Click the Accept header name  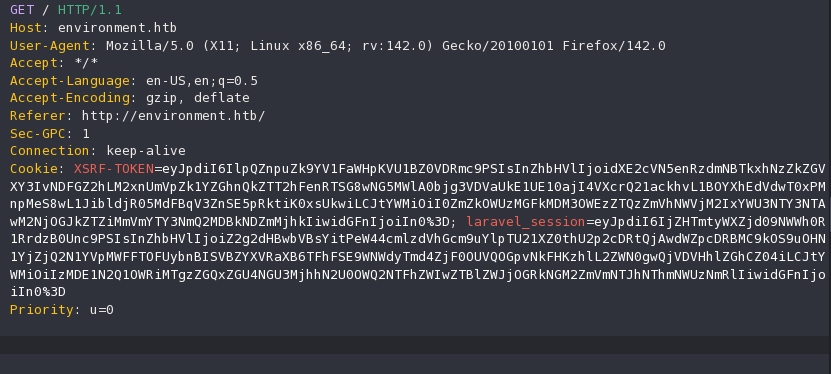point(34,63)
